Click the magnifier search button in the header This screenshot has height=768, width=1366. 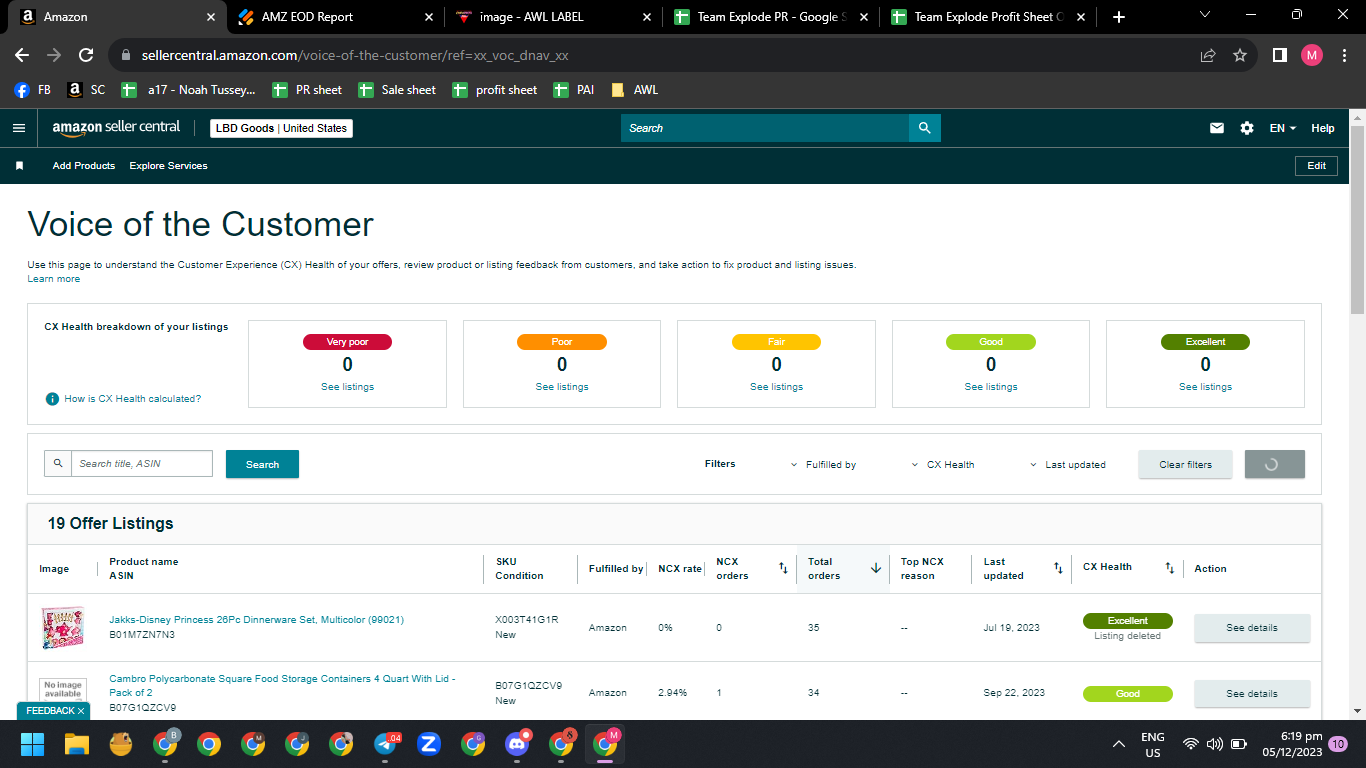pyautogui.click(x=925, y=128)
